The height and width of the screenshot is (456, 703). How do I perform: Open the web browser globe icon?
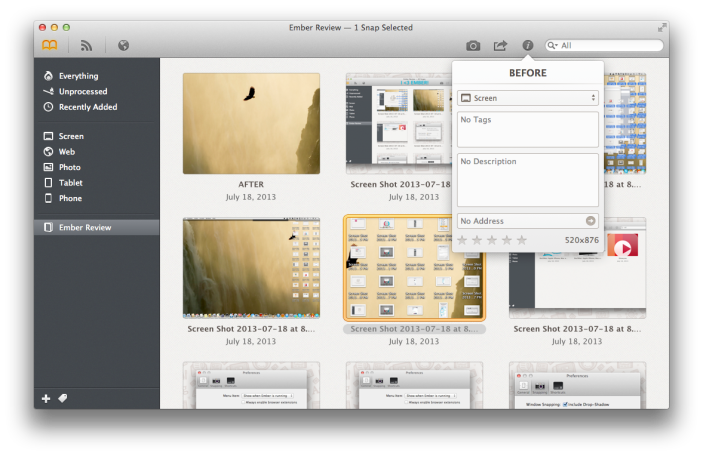tap(123, 45)
